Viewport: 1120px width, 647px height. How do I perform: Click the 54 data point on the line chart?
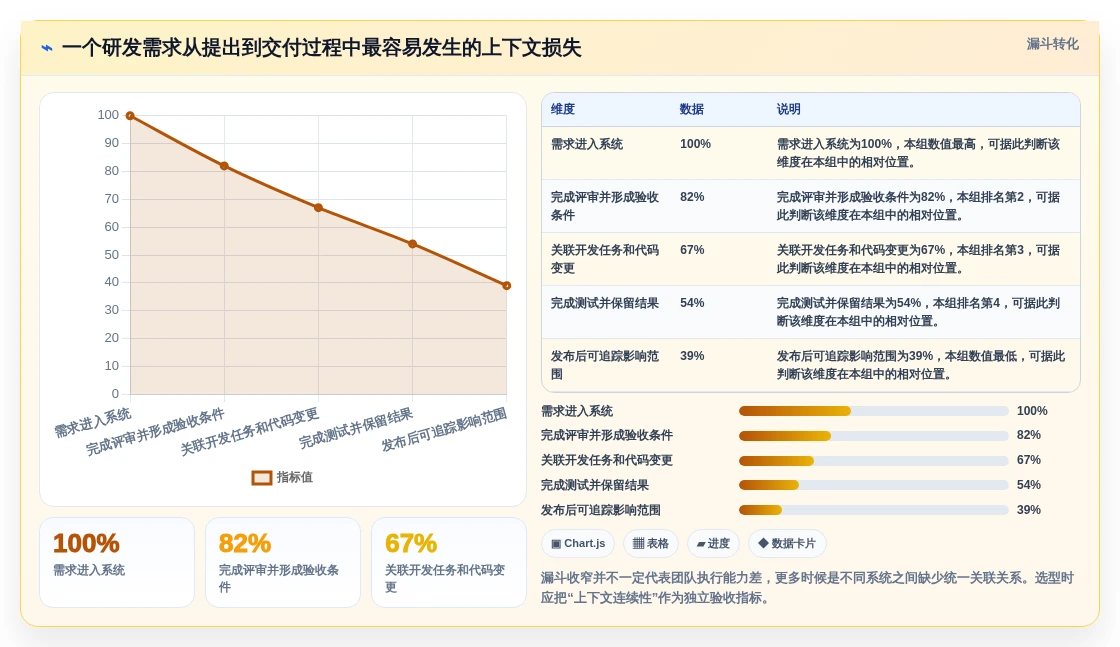[413, 244]
